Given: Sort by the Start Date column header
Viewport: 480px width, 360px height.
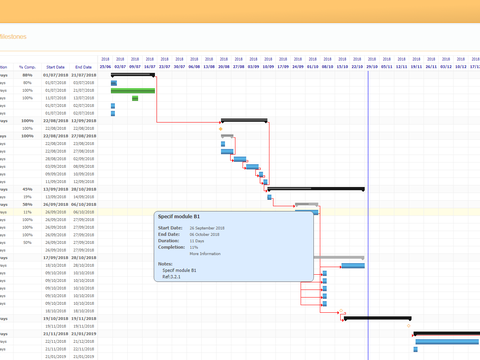Looking at the screenshot, I should pyautogui.click(x=55, y=67).
